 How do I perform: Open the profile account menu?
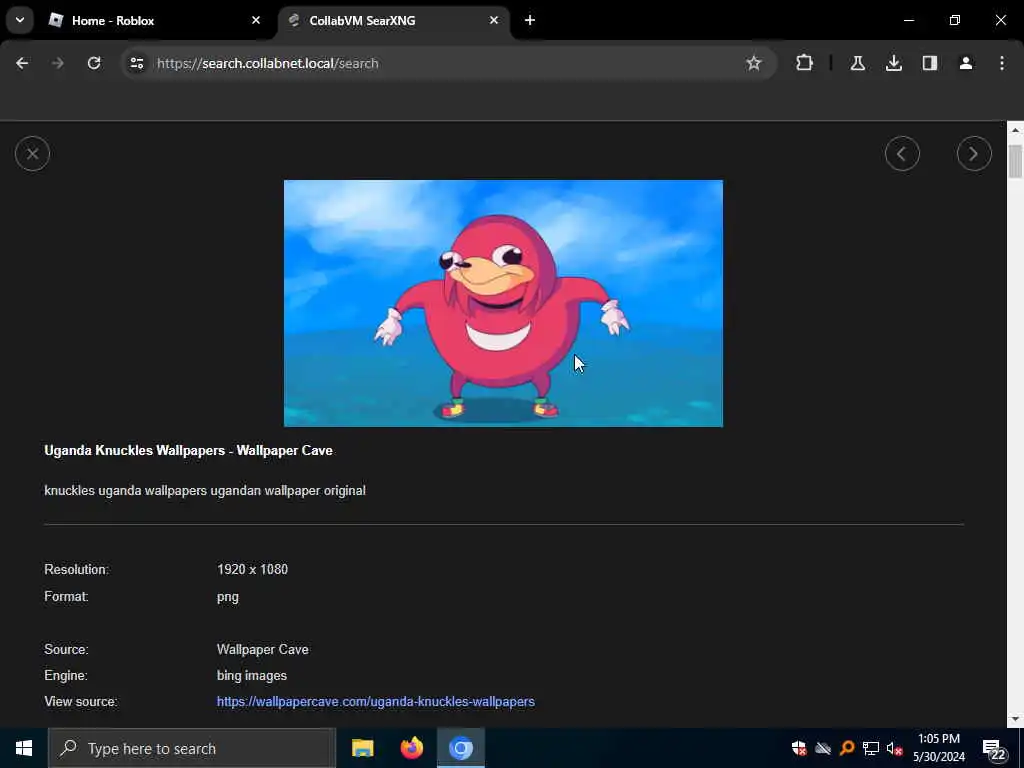(965, 63)
